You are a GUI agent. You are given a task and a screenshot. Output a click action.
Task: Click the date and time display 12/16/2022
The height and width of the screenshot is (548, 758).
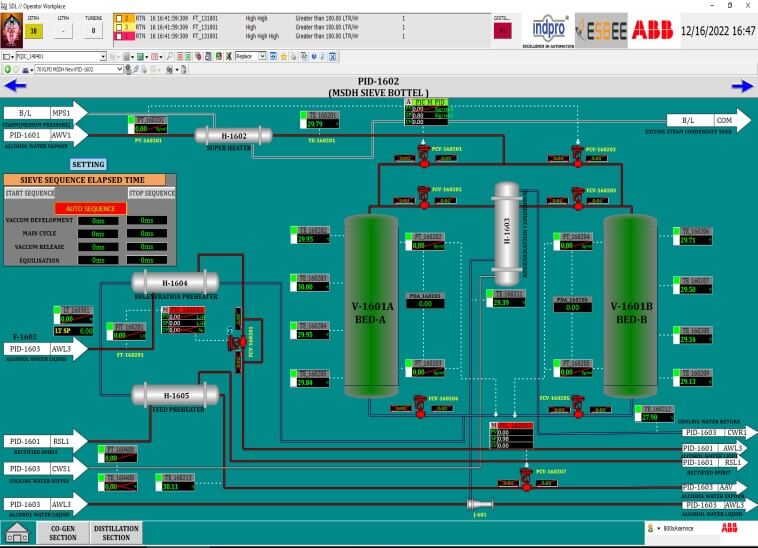pyautogui.click(x=717, y=31)
